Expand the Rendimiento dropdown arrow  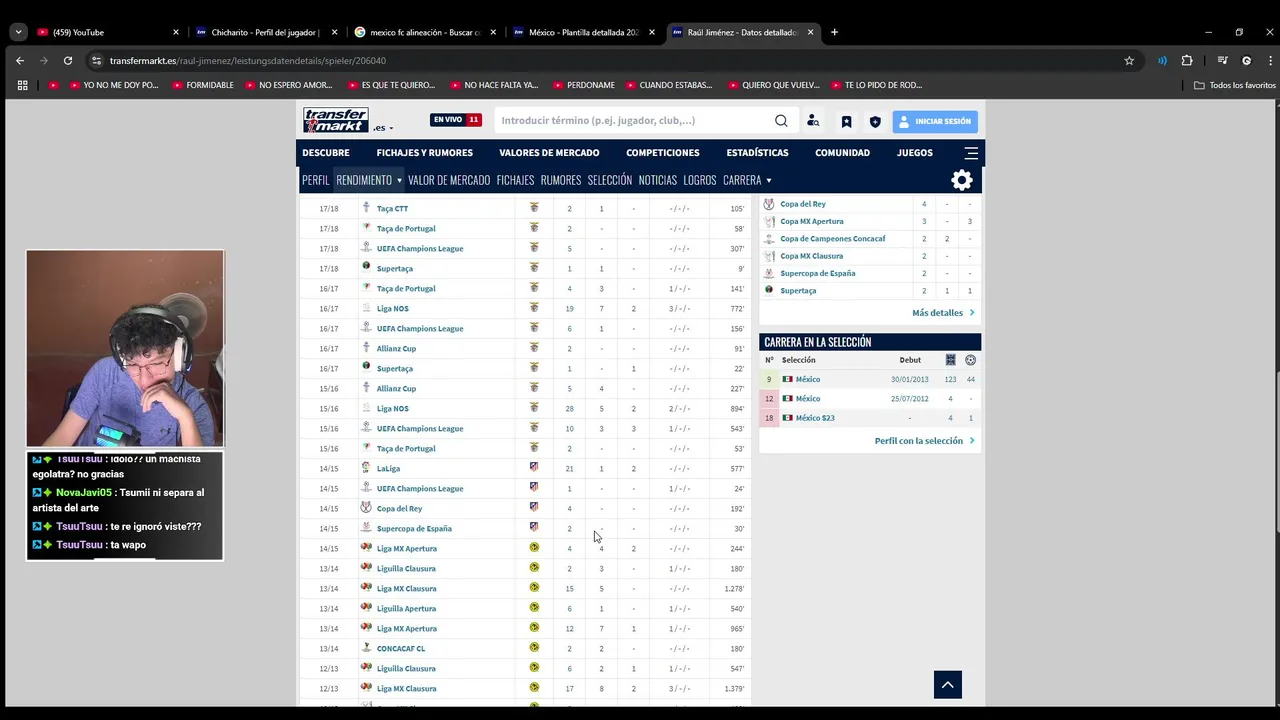399,181
